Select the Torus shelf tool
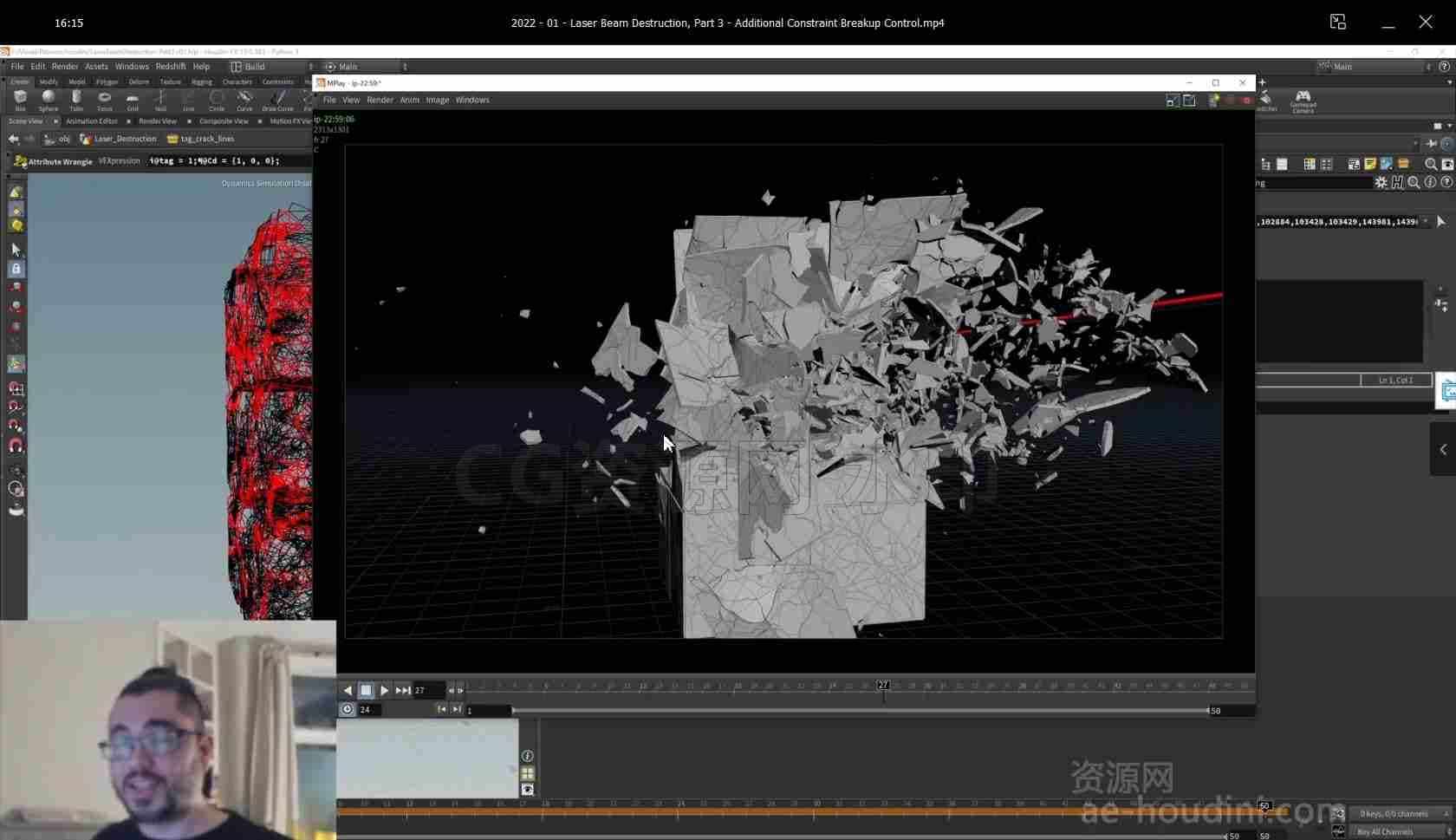The image size is (1456, 840). coord(105,100)
